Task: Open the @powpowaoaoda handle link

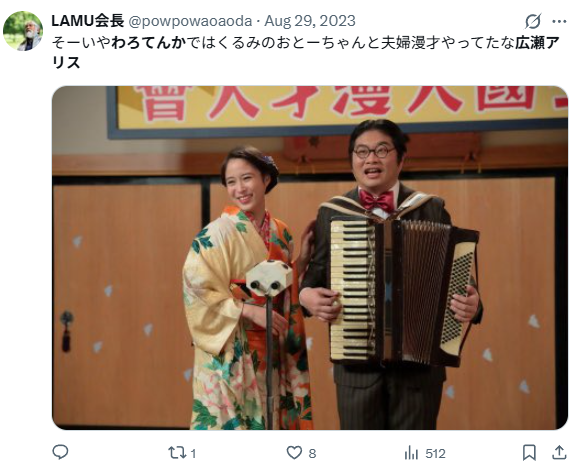Action: point(190,21)
